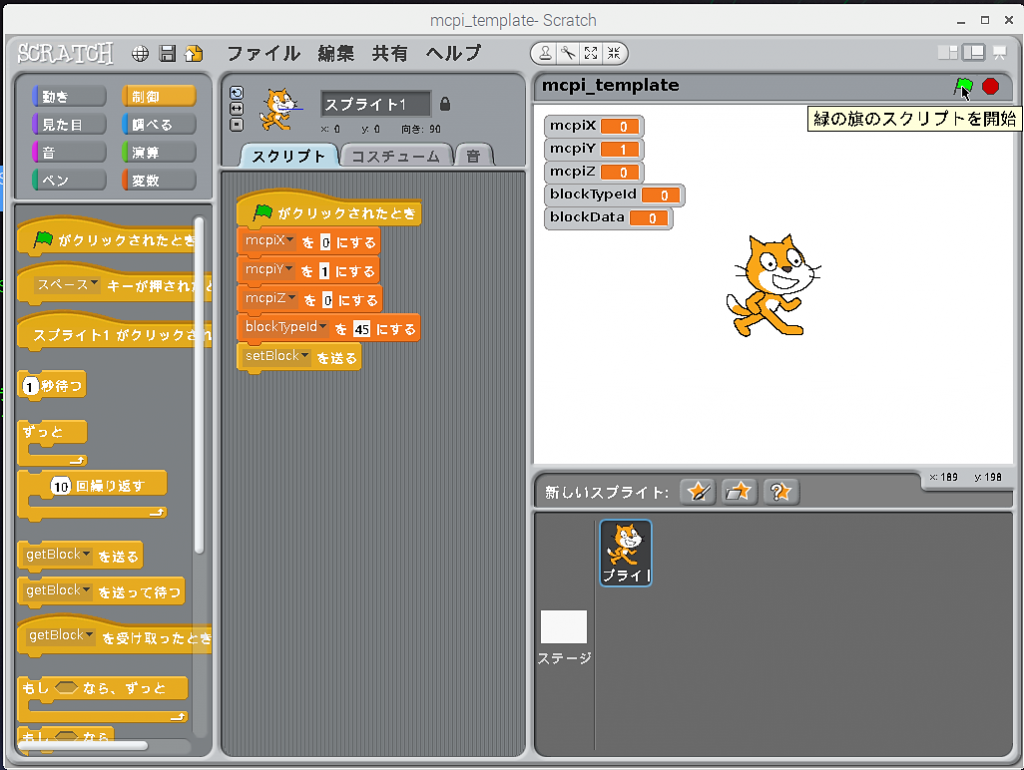Click the 45 value in blockTypeId block
This screenshot has height=770, width=1024.
(x=362, y=329)
